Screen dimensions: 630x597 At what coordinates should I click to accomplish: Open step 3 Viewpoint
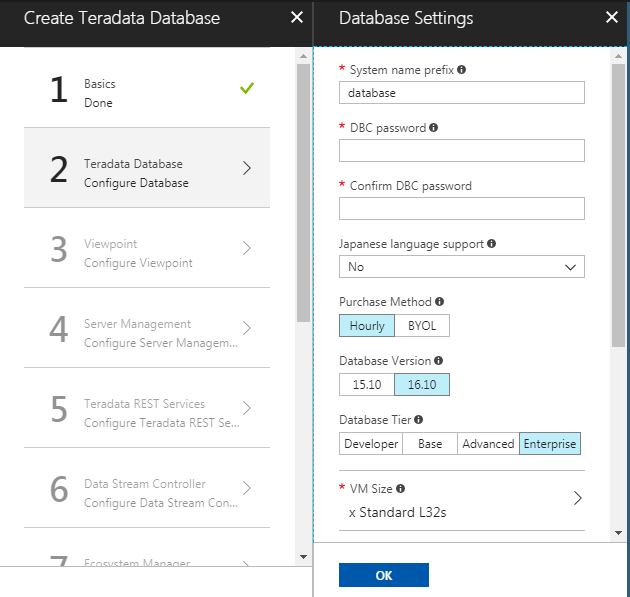click(x=147, y=248)
